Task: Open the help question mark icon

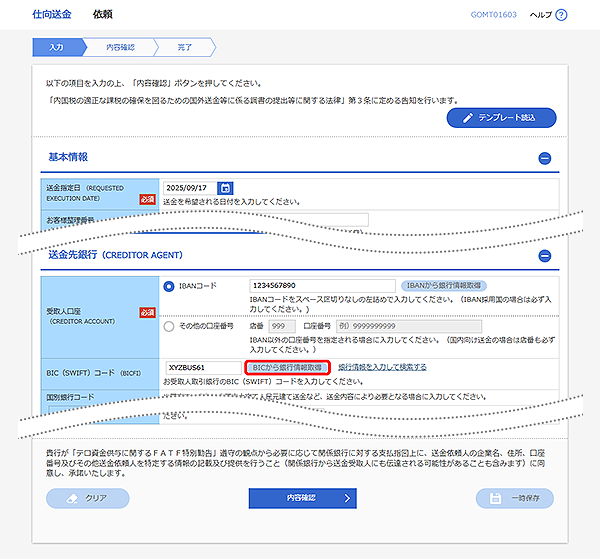Action: pyautogui.click(x=561, y=15)
